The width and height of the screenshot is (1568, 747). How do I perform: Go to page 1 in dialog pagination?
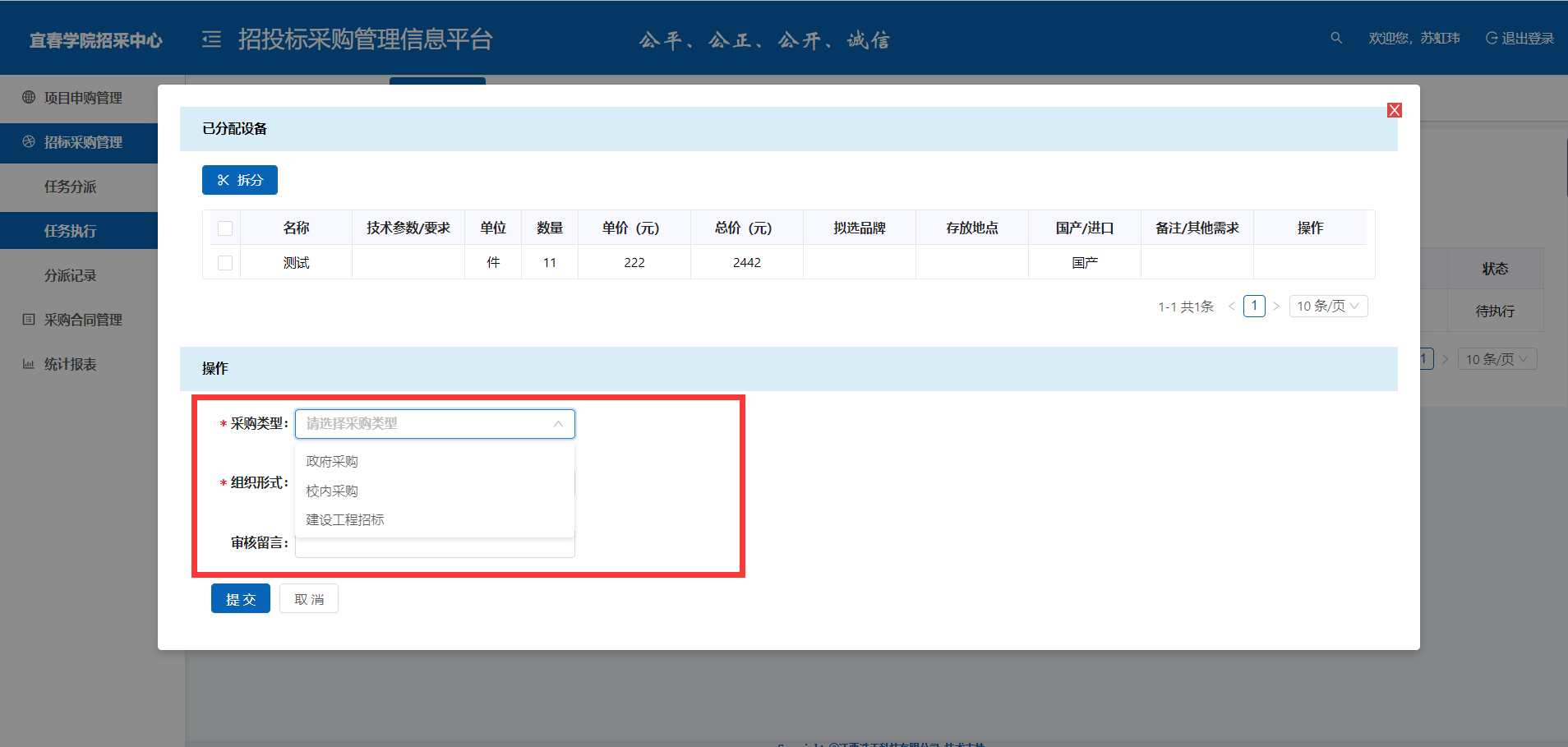[x=1254, y=307]
